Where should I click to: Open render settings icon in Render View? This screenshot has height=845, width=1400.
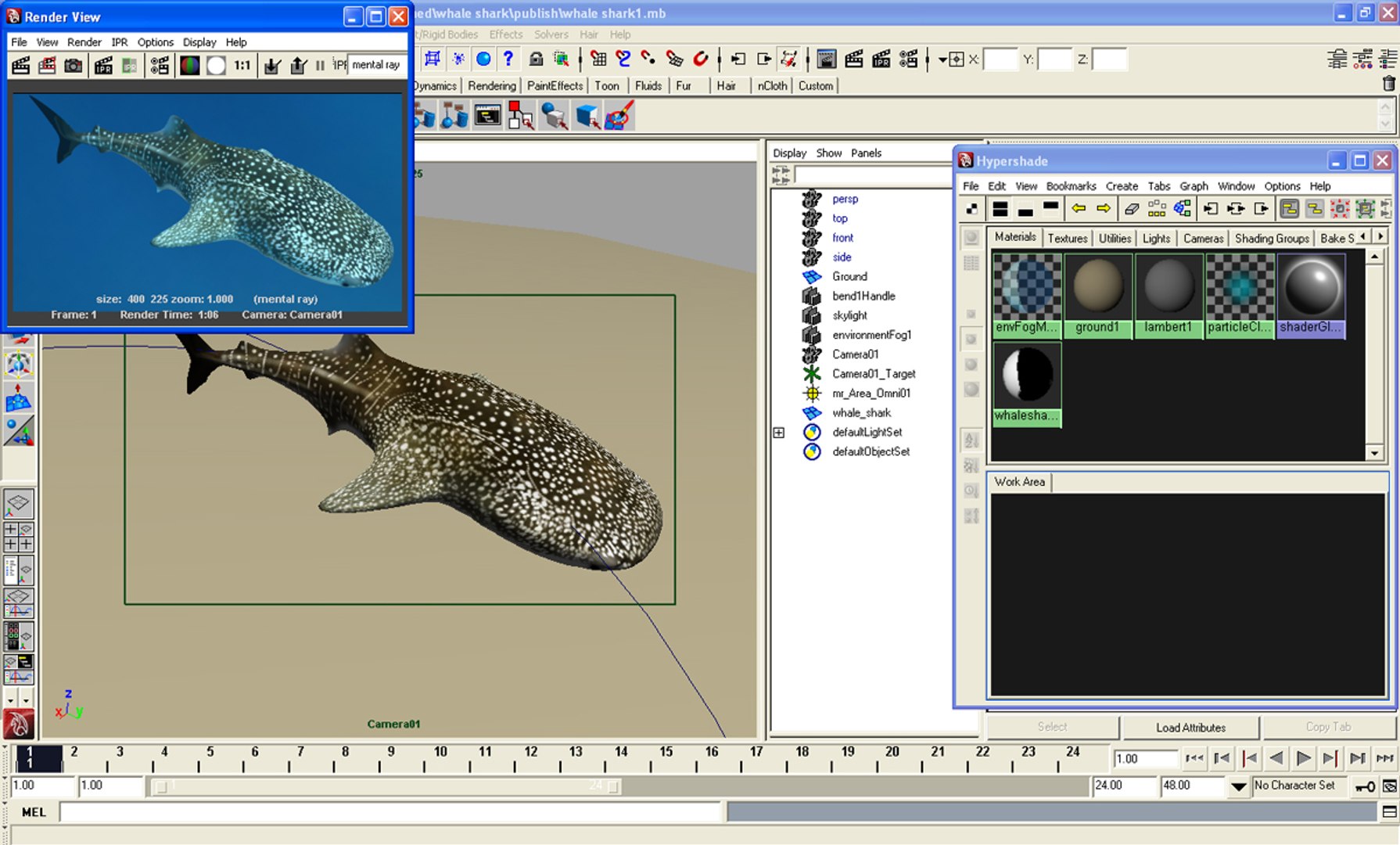click(x=160, y=66)
